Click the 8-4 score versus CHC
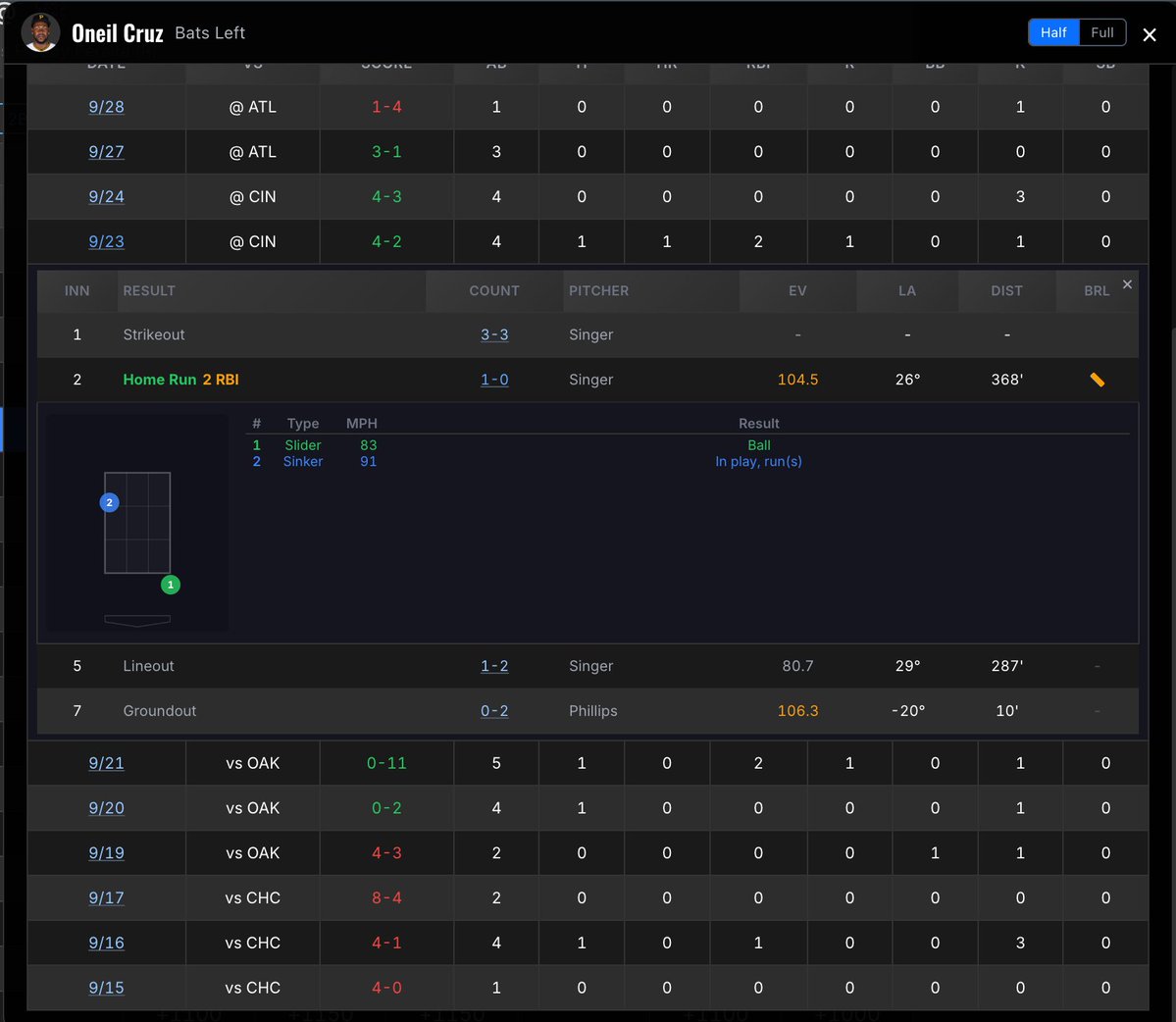This screenshot has height=1022, width=1176. [386, 897]
